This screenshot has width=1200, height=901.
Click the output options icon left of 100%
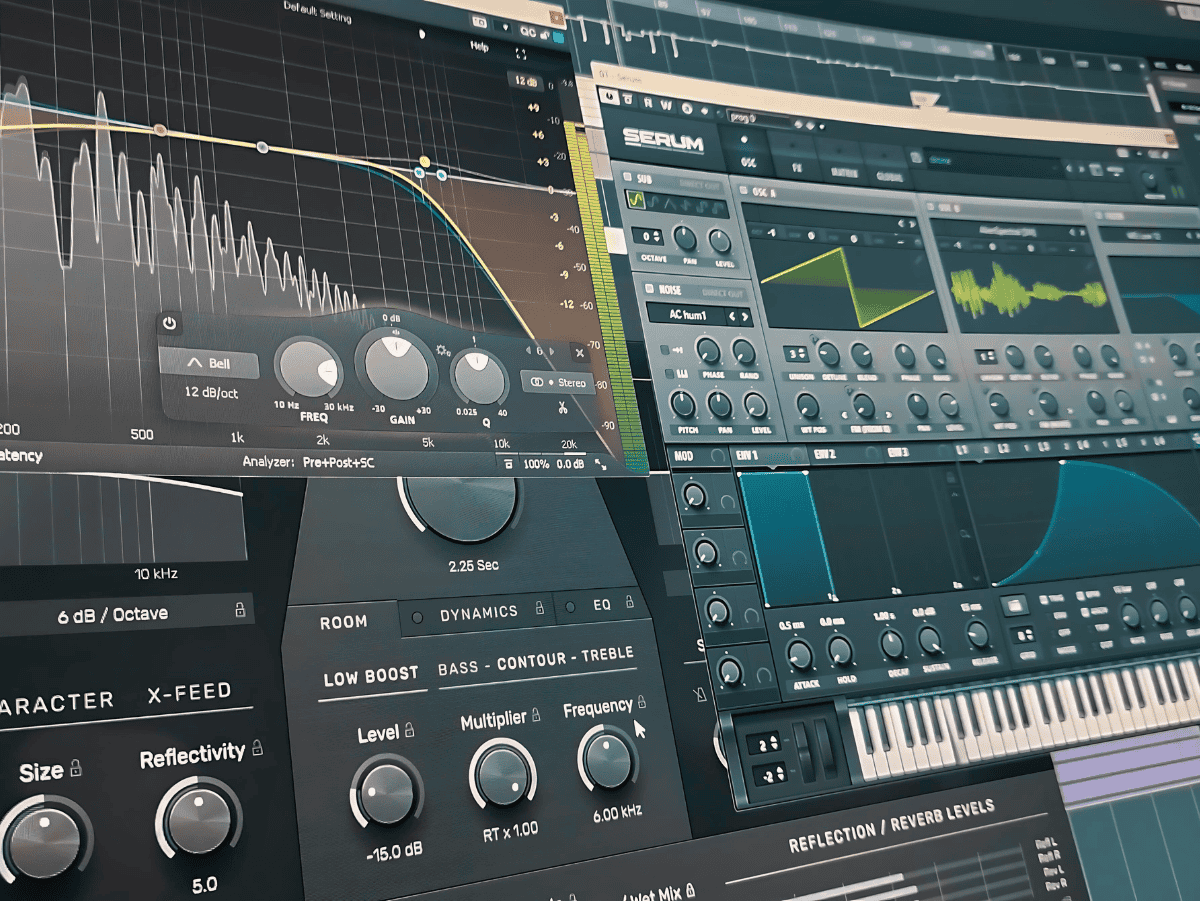[508, 464]
